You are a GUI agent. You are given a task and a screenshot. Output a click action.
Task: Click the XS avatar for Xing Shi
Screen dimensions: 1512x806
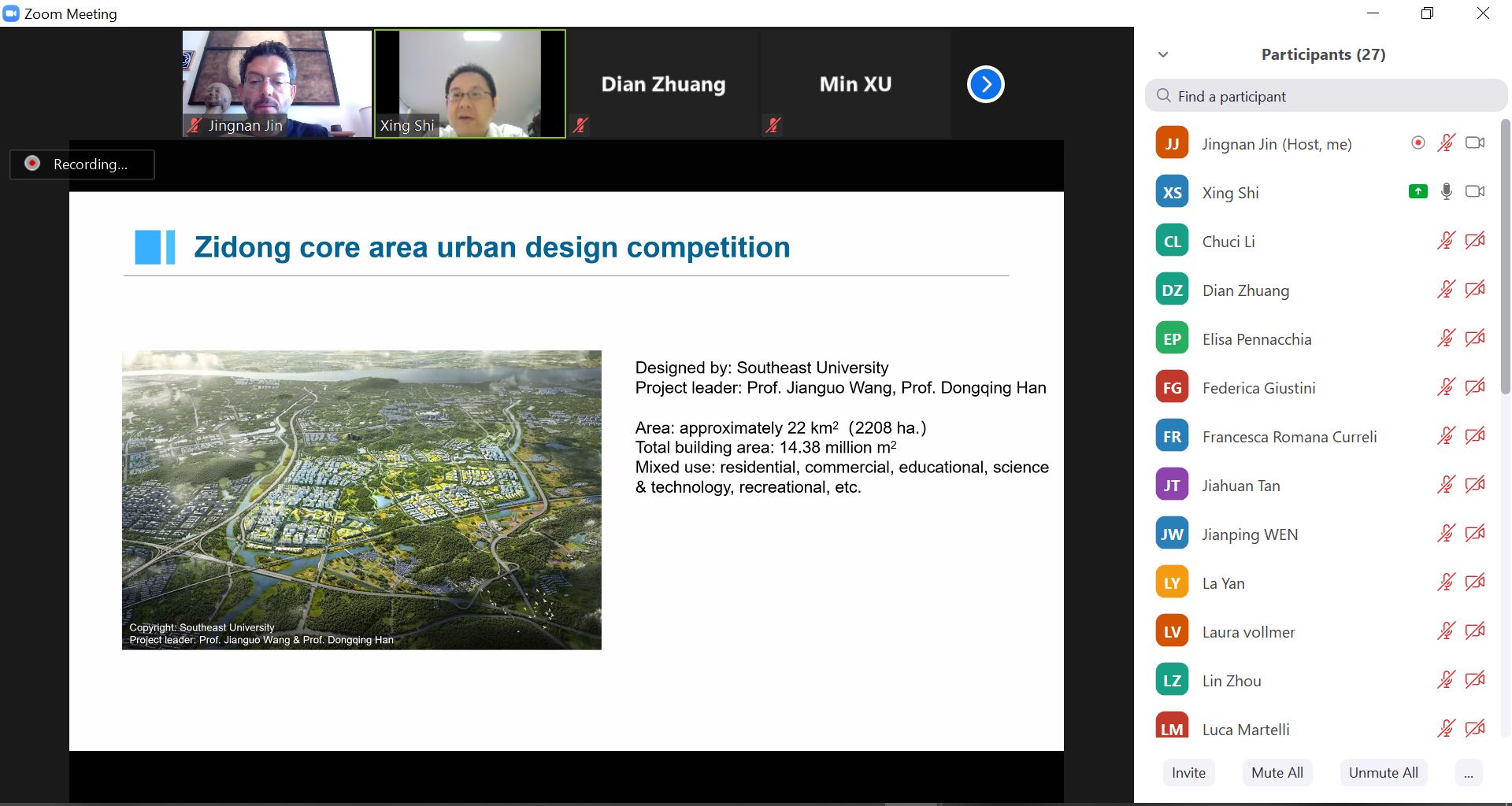coord(1172,192)
